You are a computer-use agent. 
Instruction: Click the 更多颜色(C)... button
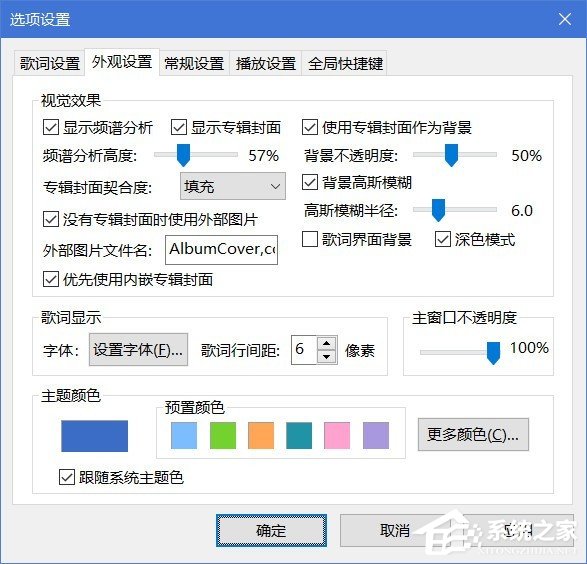click(x=473, y=435)
